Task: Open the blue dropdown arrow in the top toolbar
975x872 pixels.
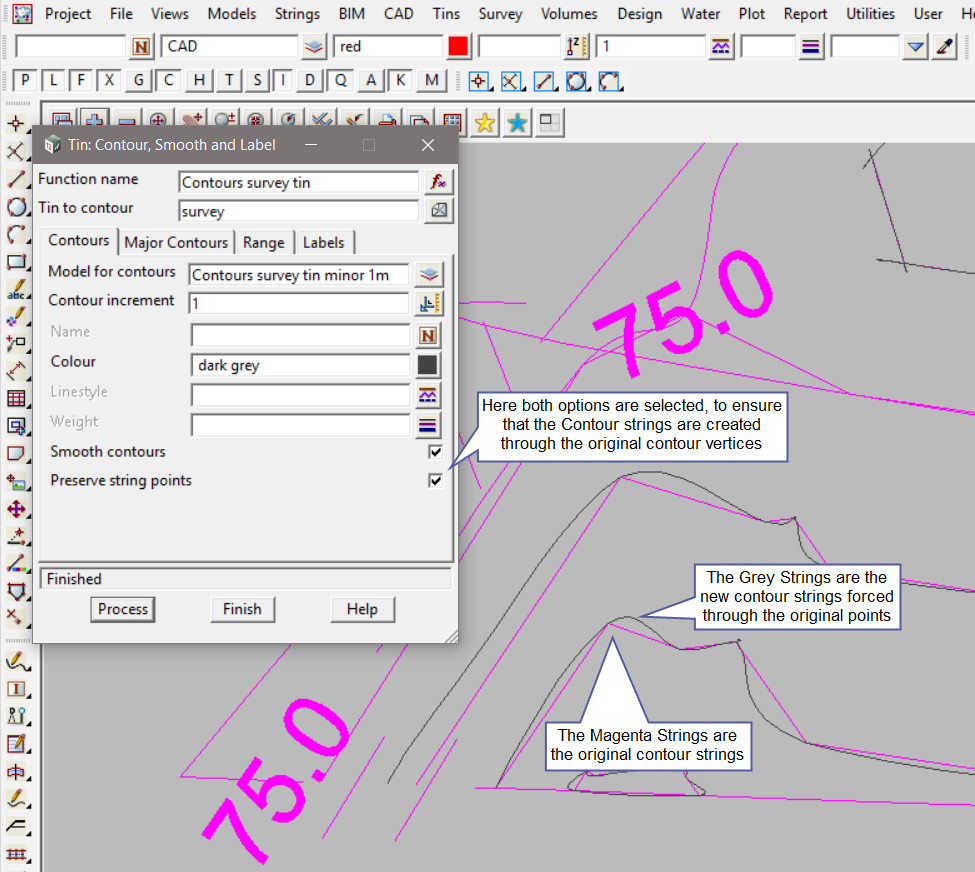Action: point(915,47)
